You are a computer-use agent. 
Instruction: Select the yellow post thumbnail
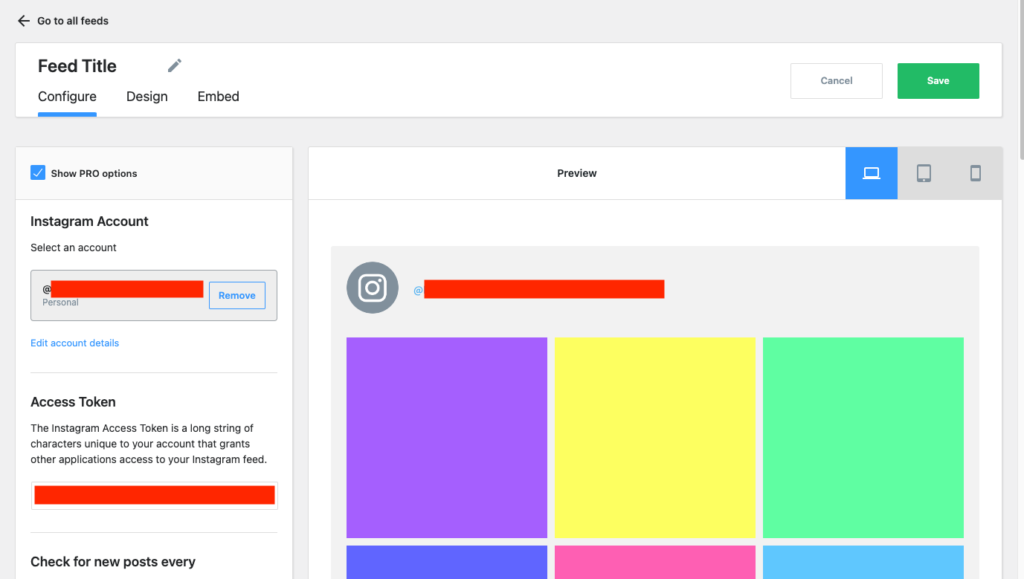click(x=655, y=437)
